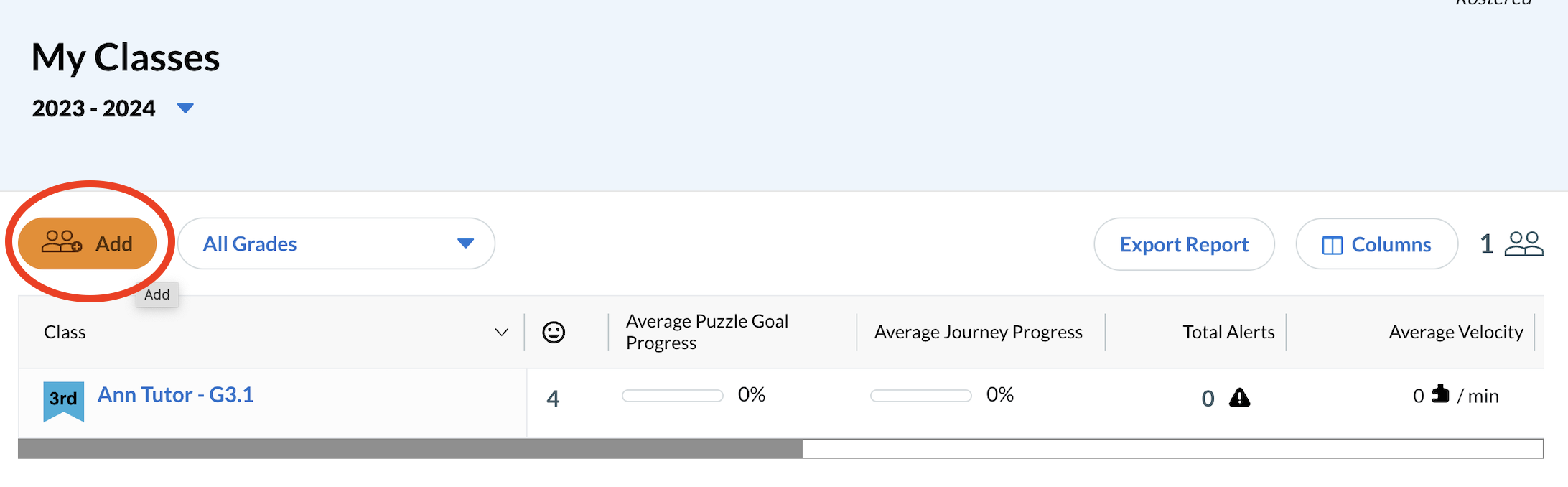Click the Average Journey Progress column header
The height and width of the screenshot is (487, 1568).
point(978,332)
